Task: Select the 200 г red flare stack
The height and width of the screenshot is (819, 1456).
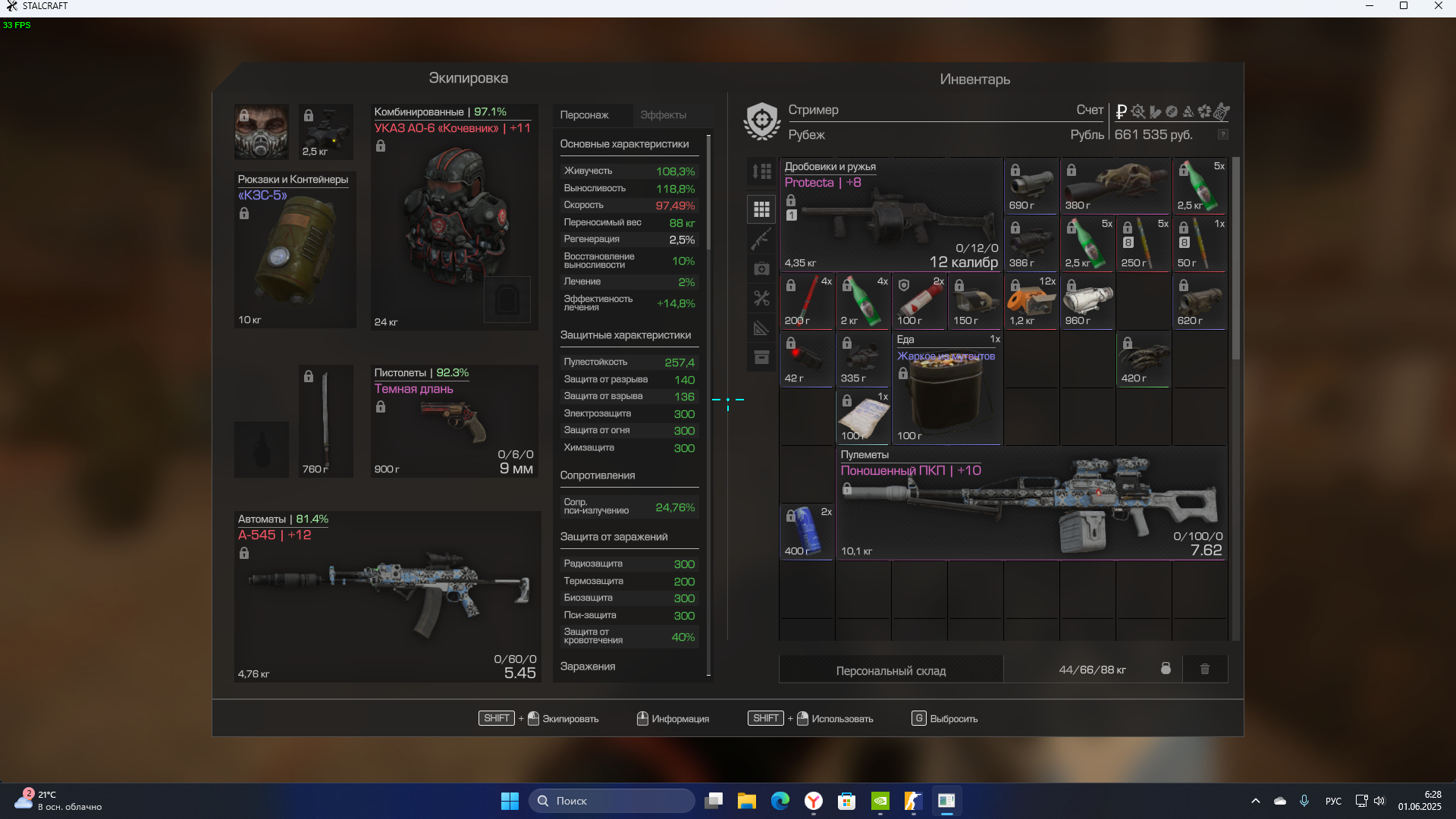Action: [807, 302]
